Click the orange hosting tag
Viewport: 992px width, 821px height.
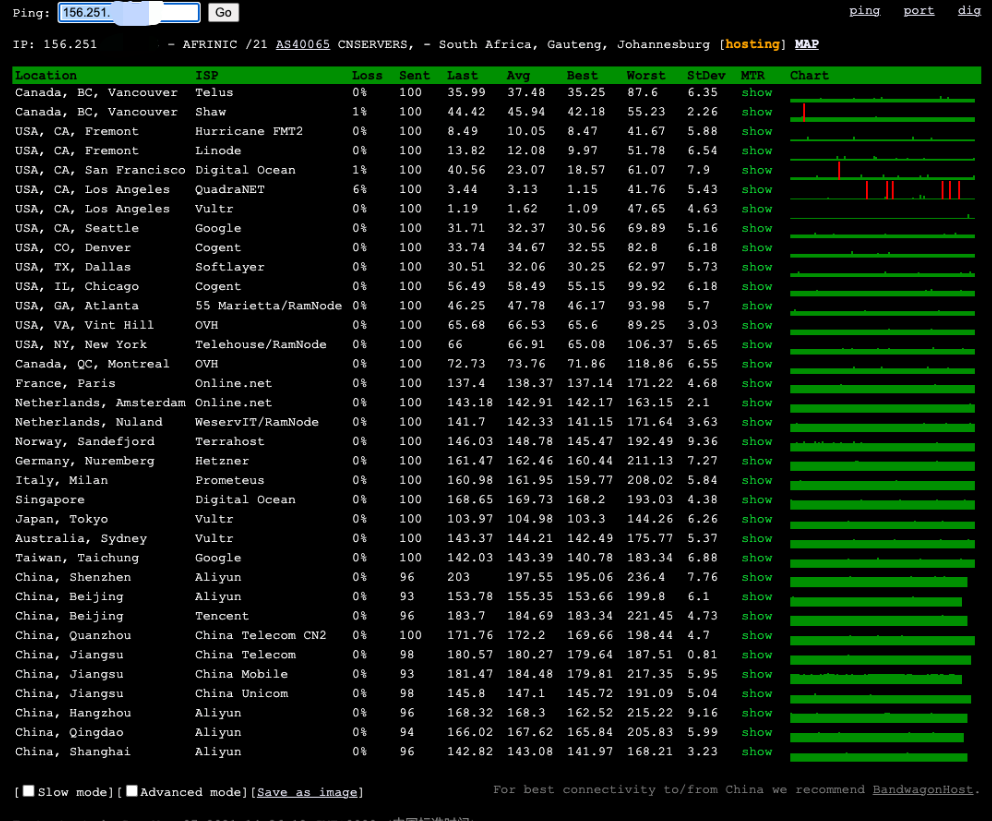coord(752,44)
